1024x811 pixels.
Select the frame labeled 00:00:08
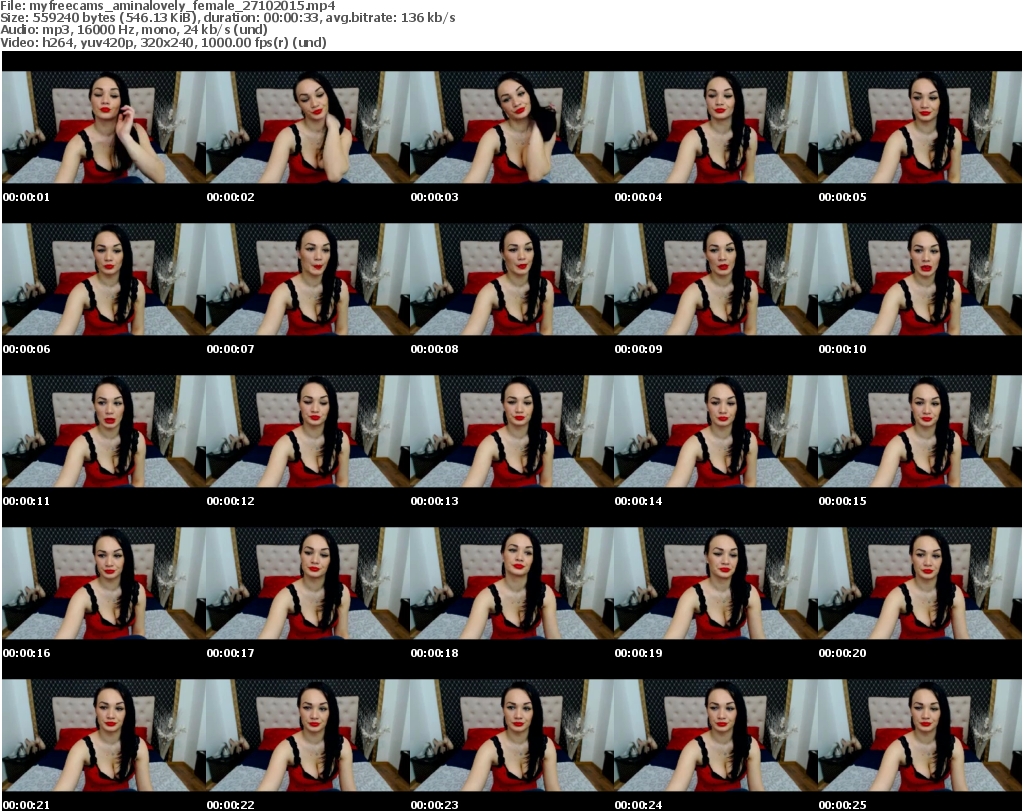pos(512,279)
